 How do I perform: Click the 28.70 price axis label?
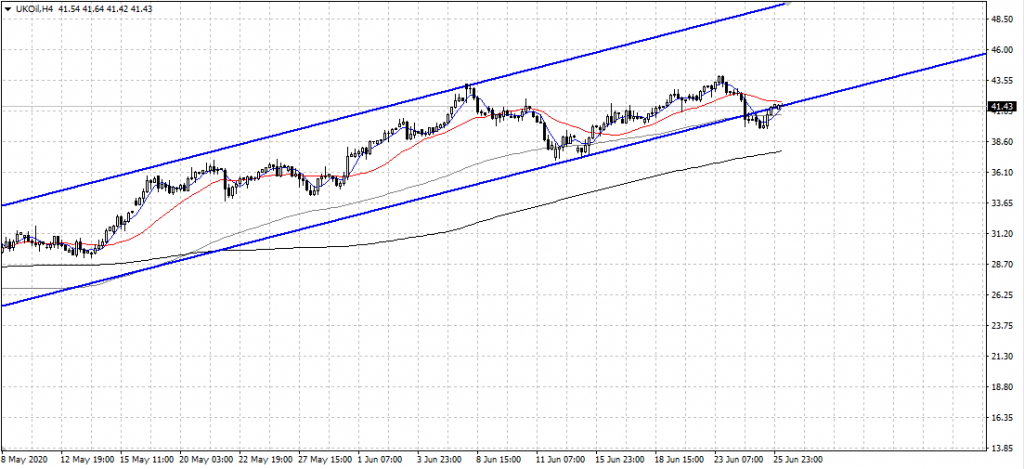1002,265
